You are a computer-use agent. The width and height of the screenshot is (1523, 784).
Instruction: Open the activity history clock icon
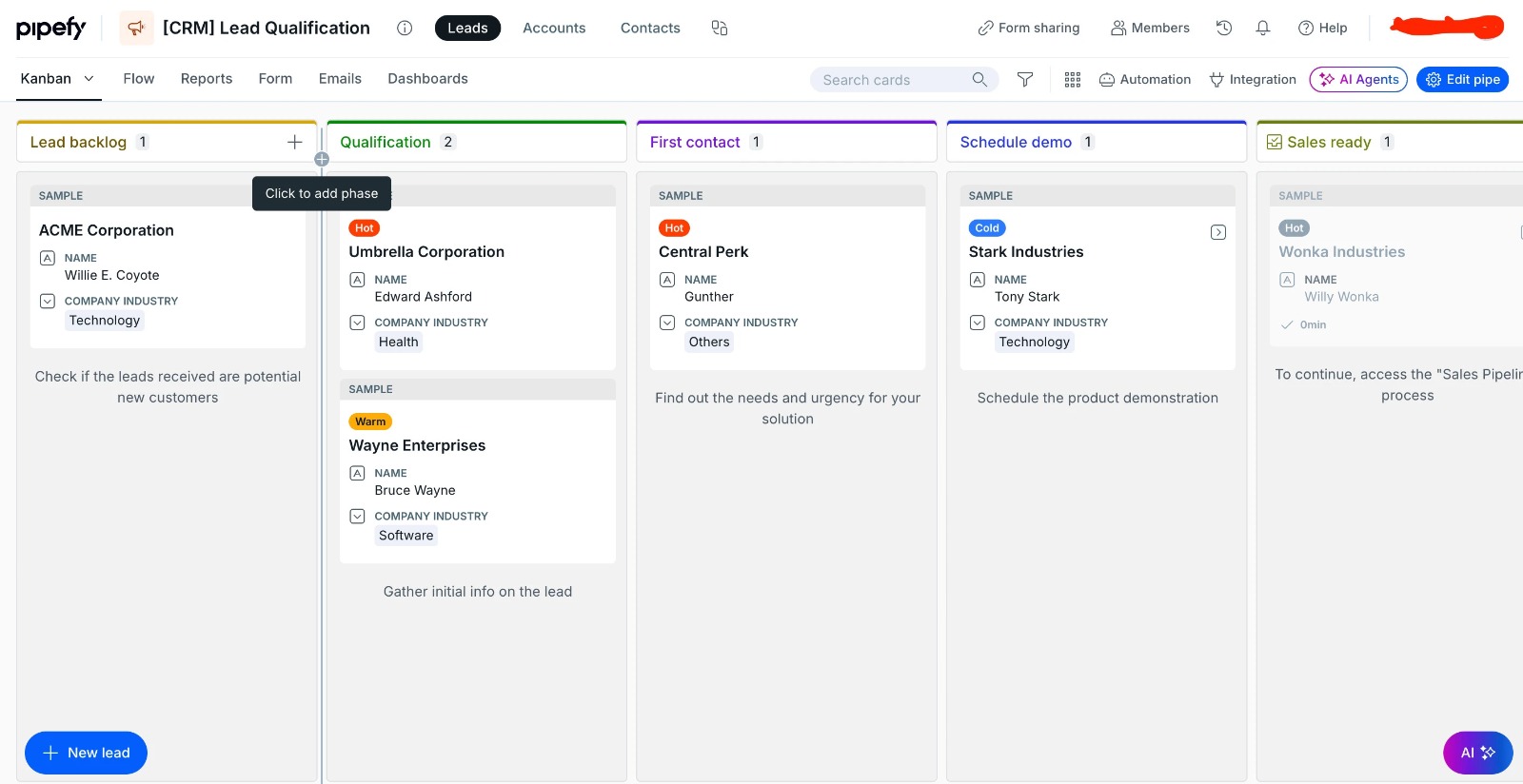(x=1224, y=29)
